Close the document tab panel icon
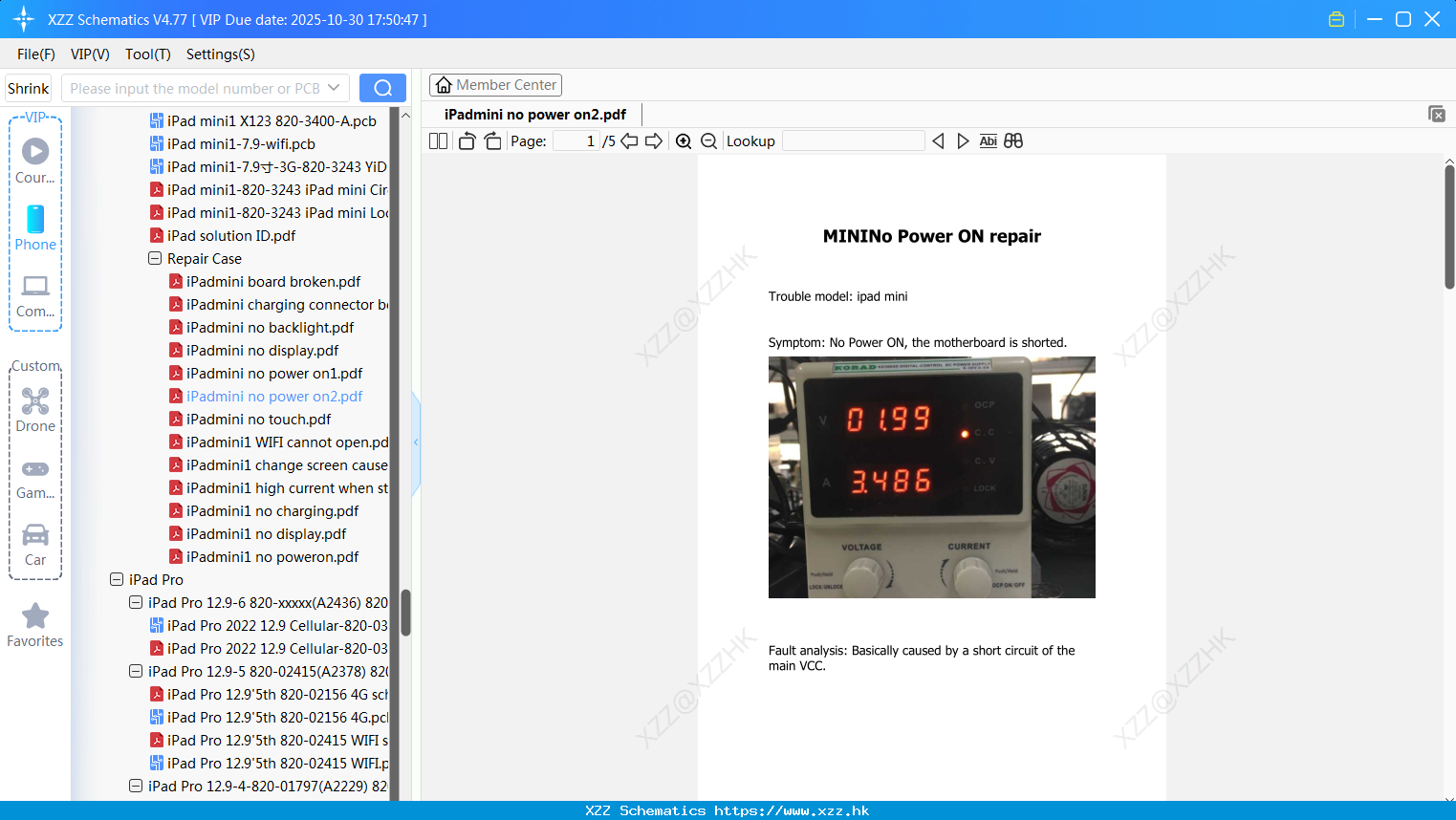 (1437, 114)
